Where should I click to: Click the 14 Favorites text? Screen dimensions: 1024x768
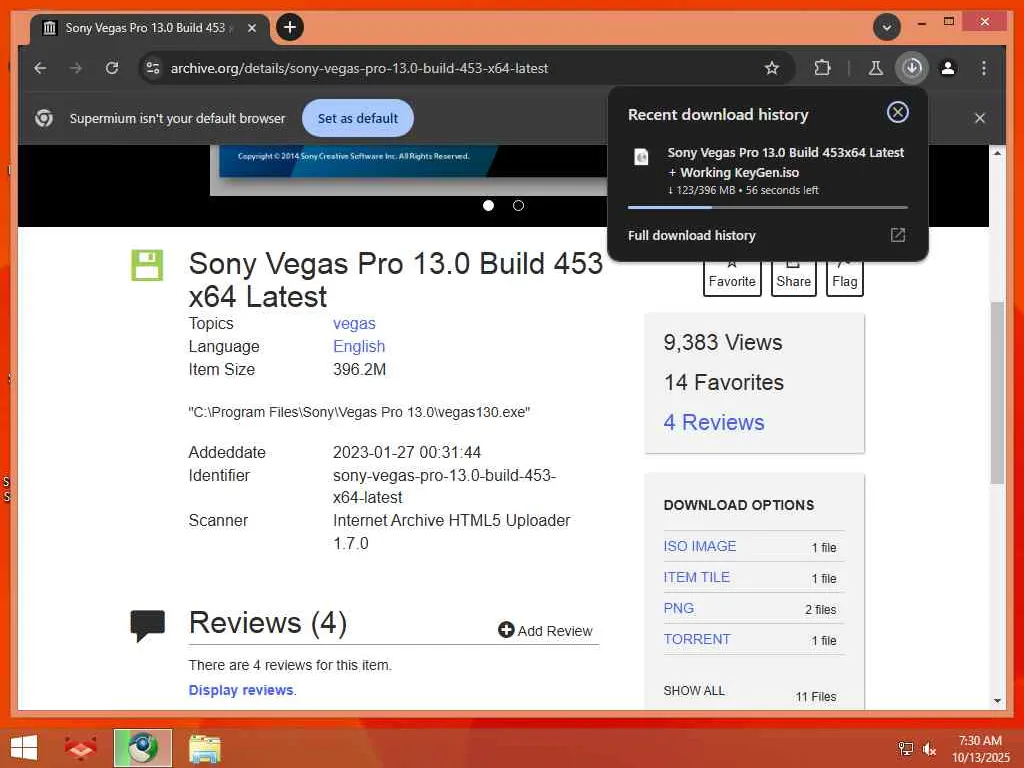pyautogui.click(x=724, y=382)
